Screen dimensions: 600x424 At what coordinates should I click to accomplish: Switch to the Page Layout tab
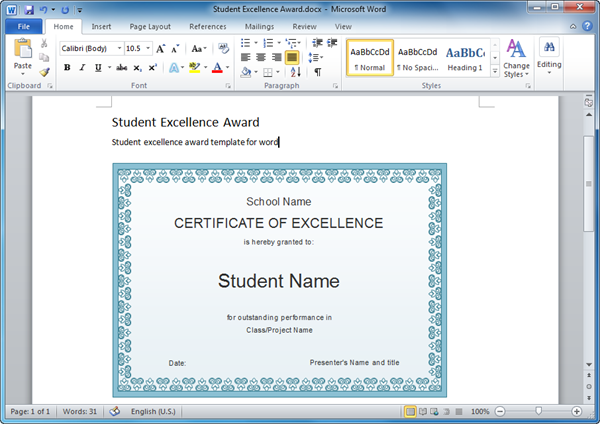pos(150,26)
